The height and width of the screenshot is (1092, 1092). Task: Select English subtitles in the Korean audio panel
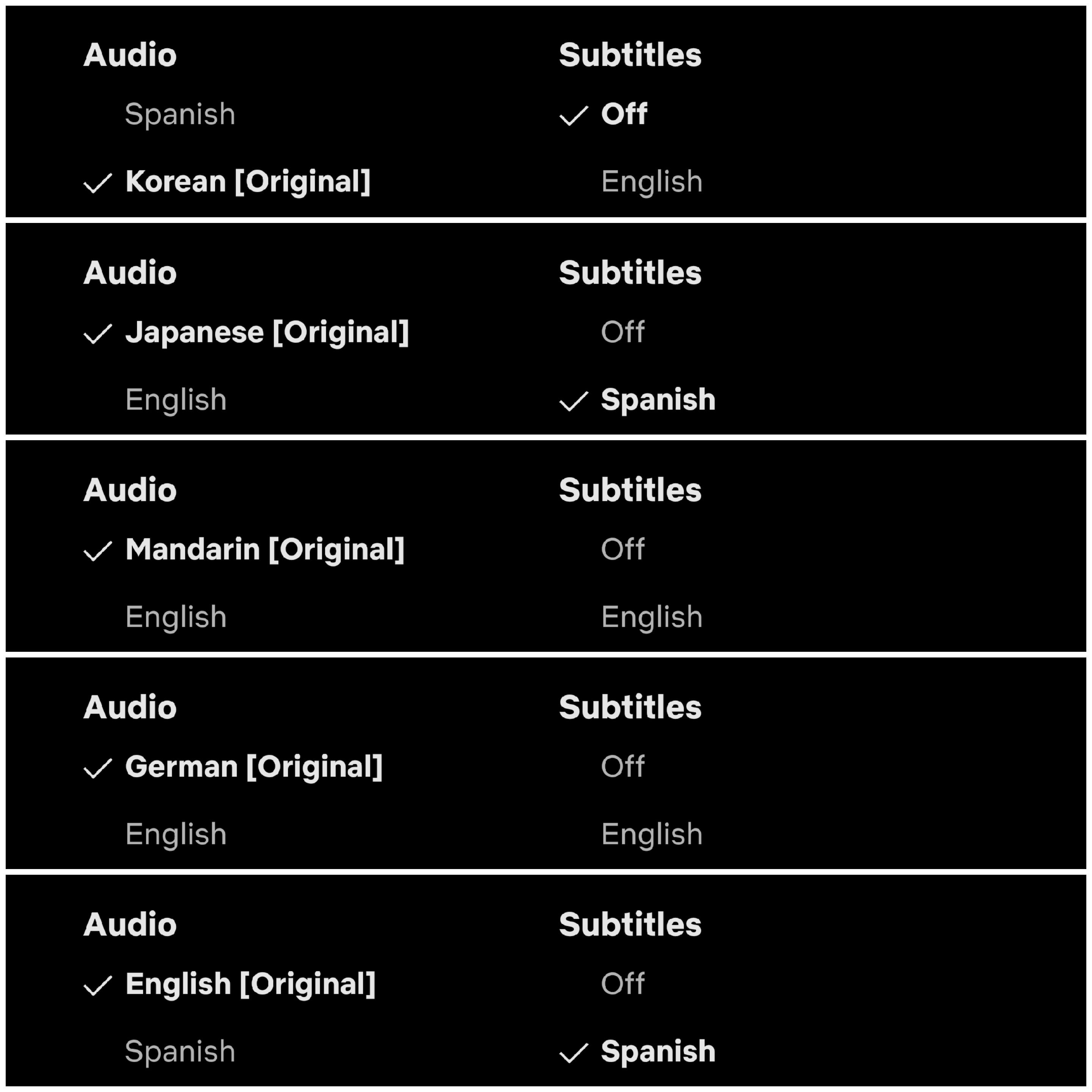coord(652,182)
